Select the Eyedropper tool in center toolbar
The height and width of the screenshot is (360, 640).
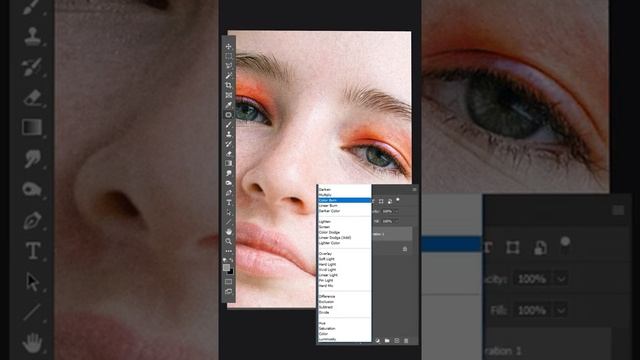(x=229, y=105)
